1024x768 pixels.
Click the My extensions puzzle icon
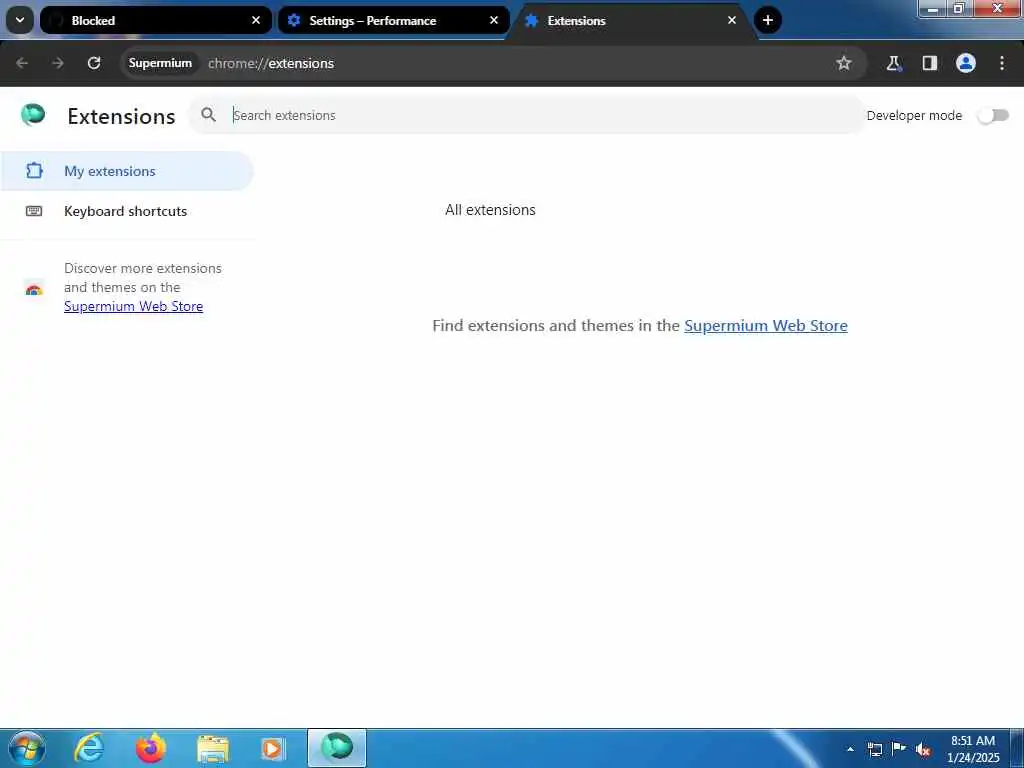tap(34, 171)
